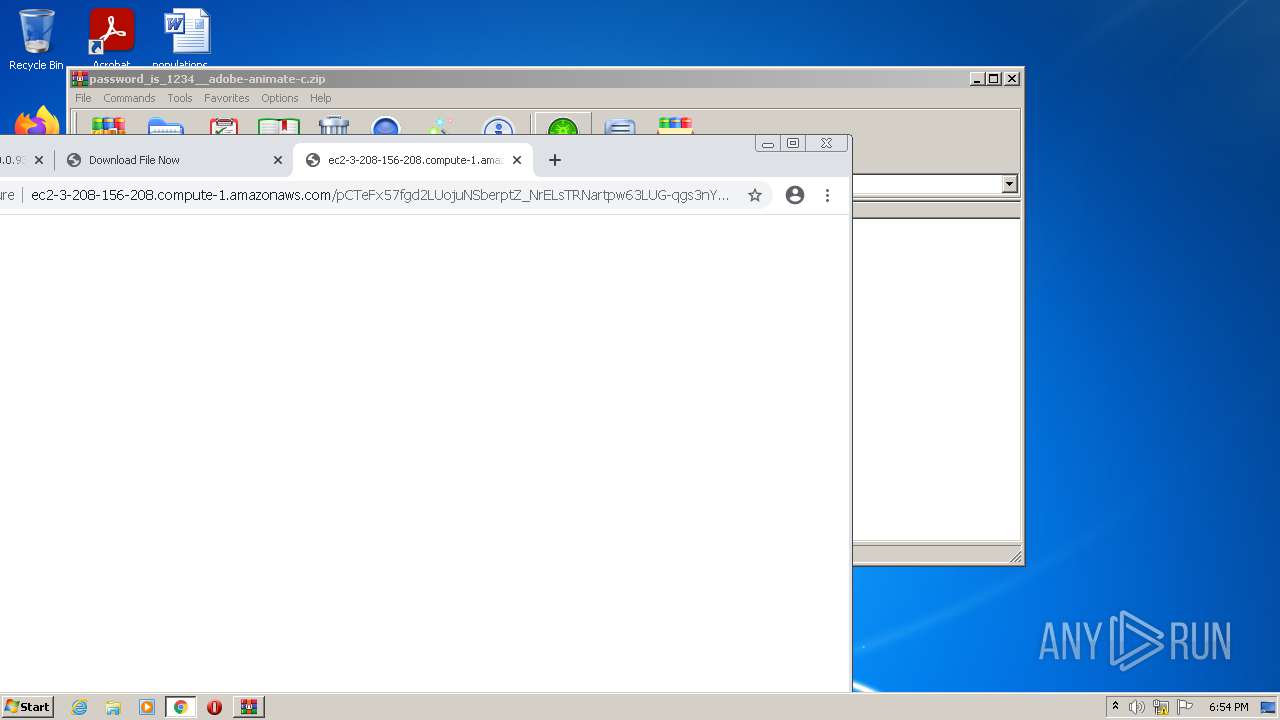Click Show Desktop button
Viewport: 1280px width, 720px height.
[1269, 707]
